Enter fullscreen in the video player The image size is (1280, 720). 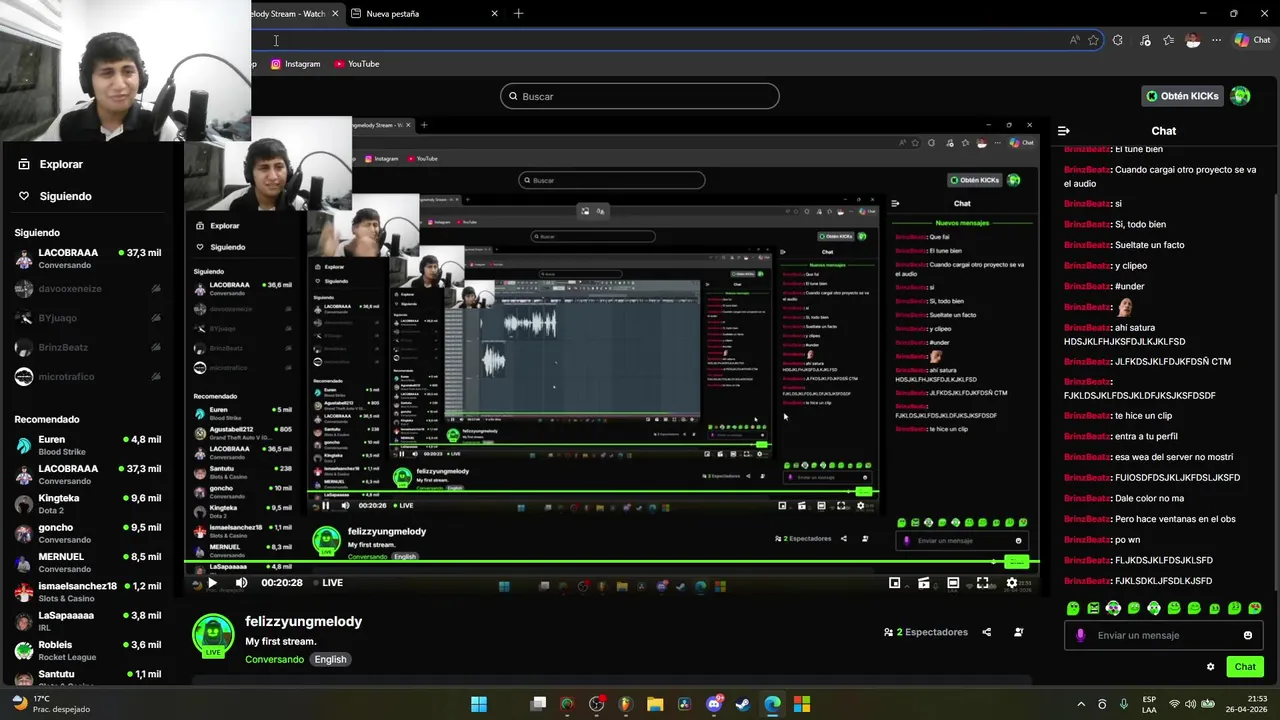(x=983, y=583)
